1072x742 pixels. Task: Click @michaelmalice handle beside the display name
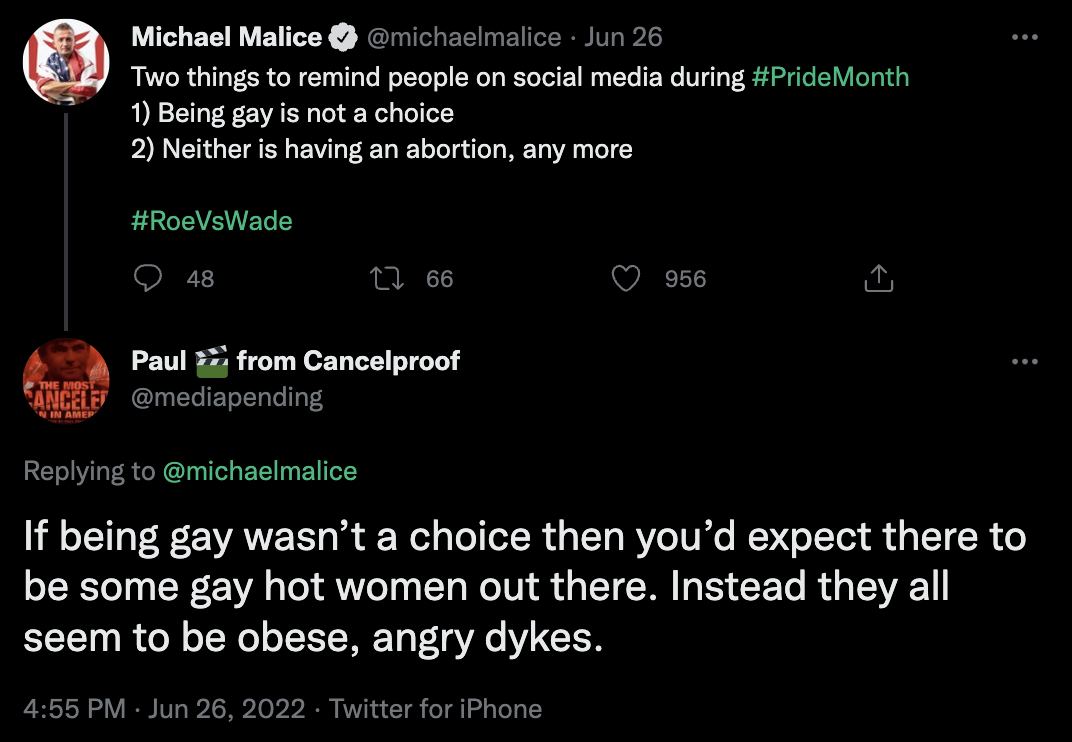(x=464, y=38)
